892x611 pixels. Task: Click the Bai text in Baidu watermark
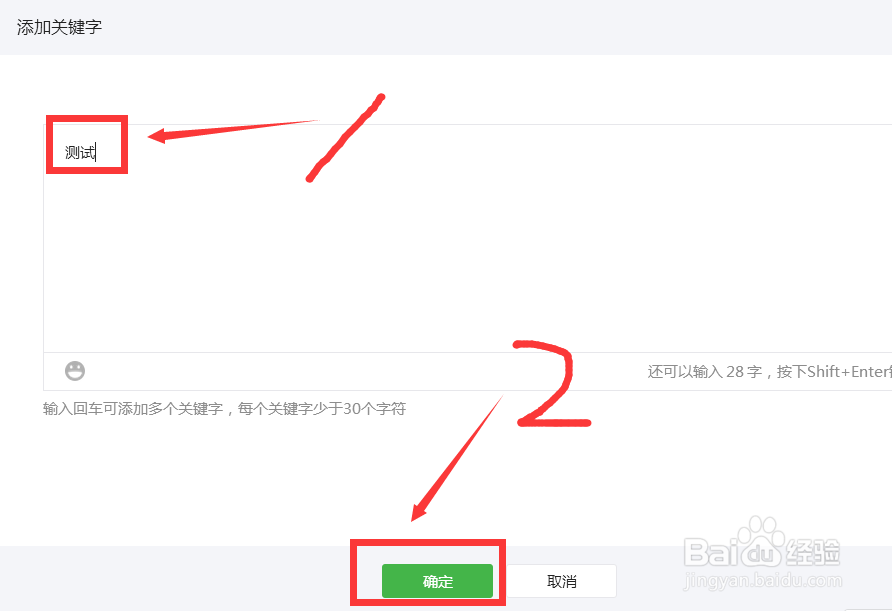[710, 552]
